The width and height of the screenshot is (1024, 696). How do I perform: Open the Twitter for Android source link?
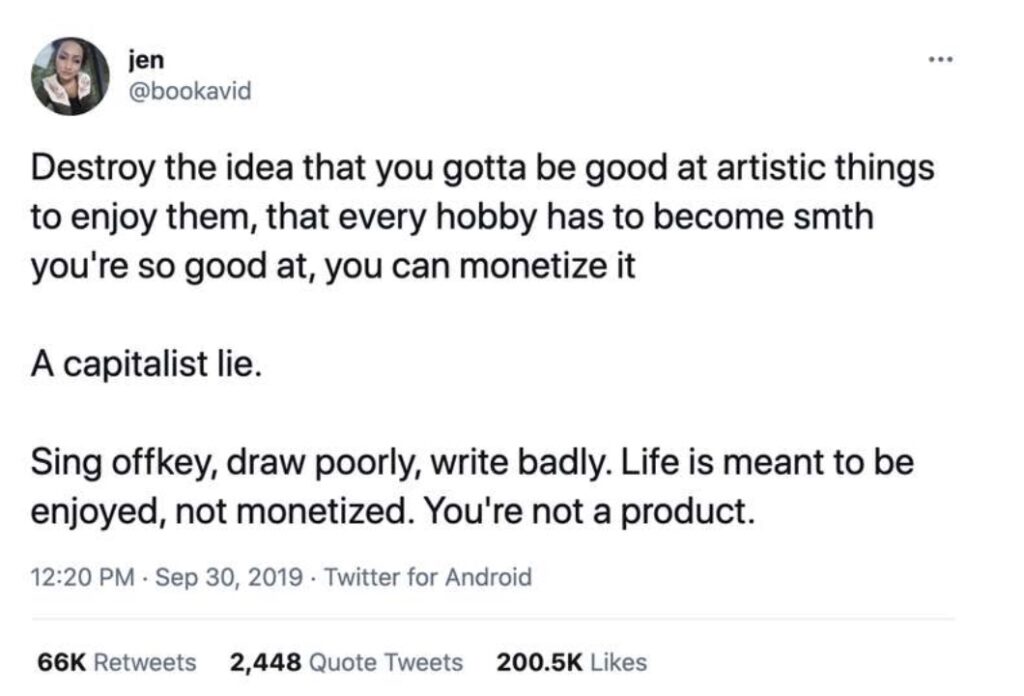pos(428,577)
